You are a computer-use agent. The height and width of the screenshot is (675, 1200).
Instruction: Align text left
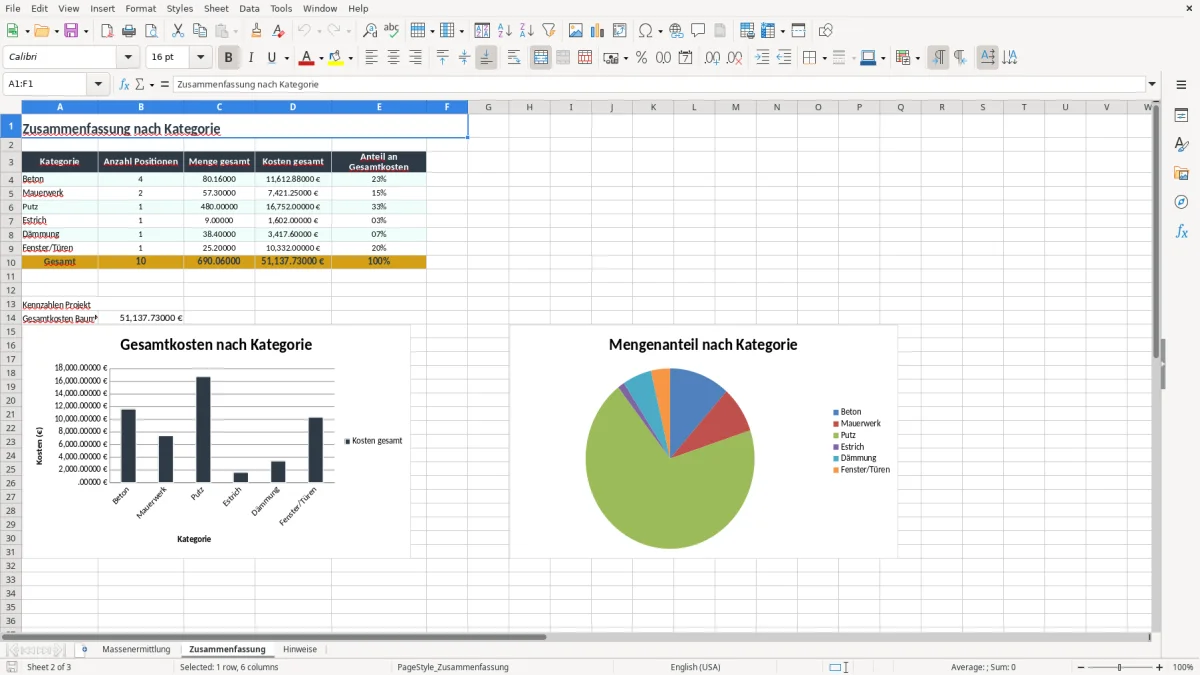tap(371, 58)
